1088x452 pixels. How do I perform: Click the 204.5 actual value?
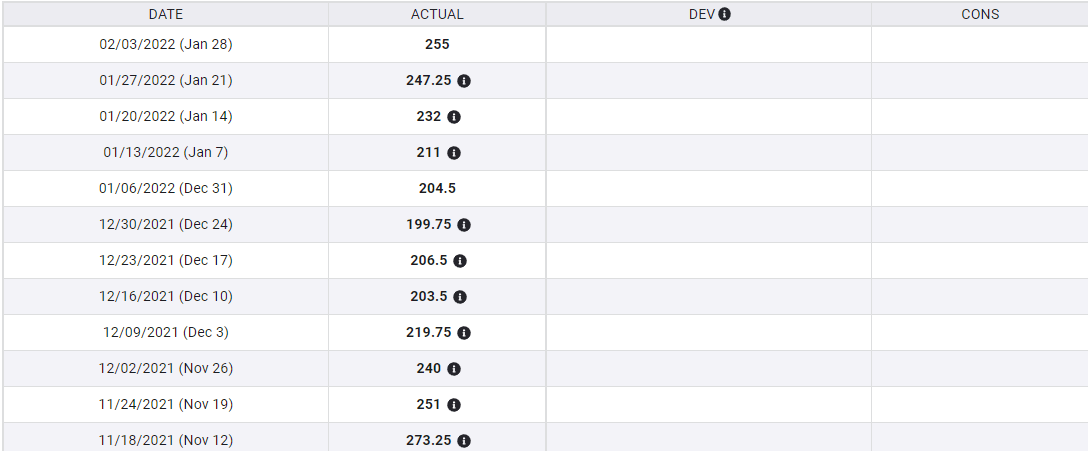[x=437, y=188]
